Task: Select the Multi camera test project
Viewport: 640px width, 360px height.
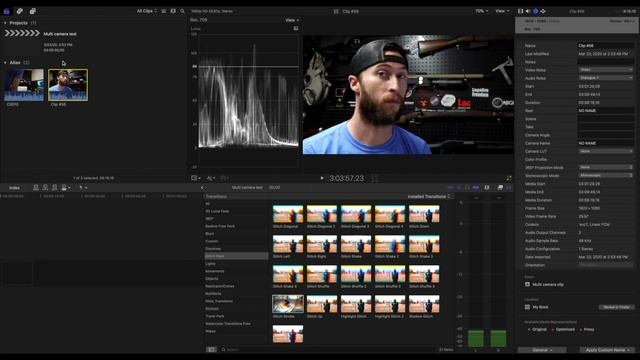Action: tap(60, 34)
